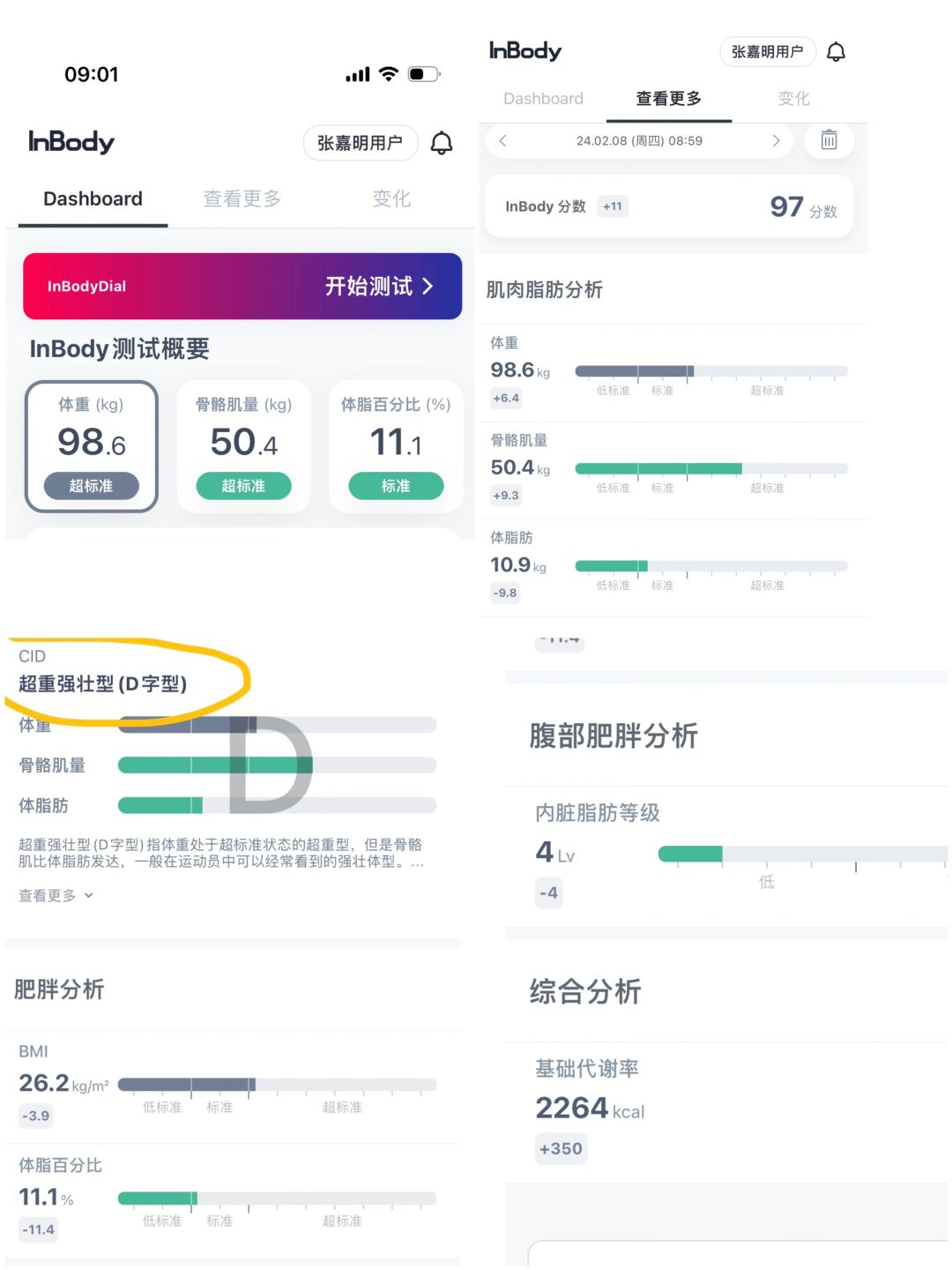Image resolution: width=952 pixels, height=1270 pixels.
Task: Tap the 标准 badge under 体脂百分比 card
Action: 396,486
